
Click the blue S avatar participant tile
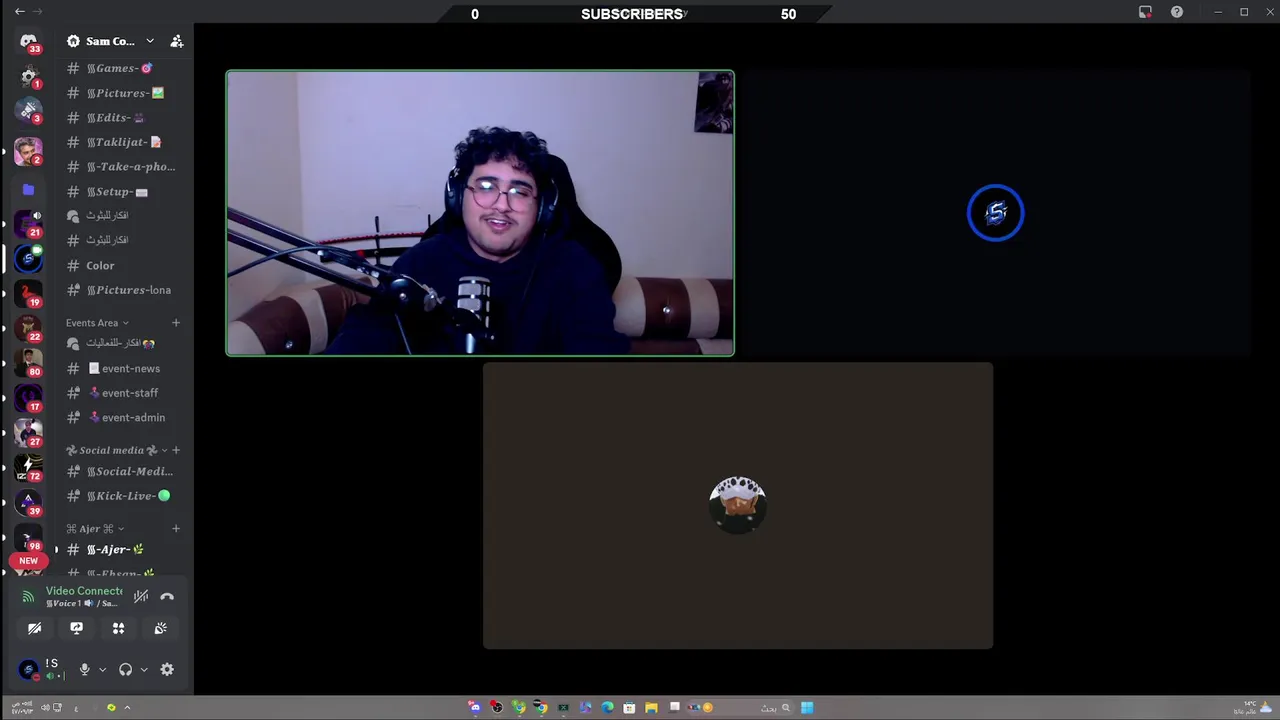tap(995, 213)
